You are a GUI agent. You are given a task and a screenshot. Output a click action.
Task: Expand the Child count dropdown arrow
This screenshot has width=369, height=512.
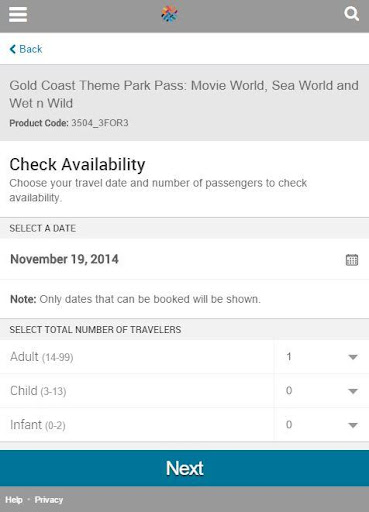click(353, 391)
